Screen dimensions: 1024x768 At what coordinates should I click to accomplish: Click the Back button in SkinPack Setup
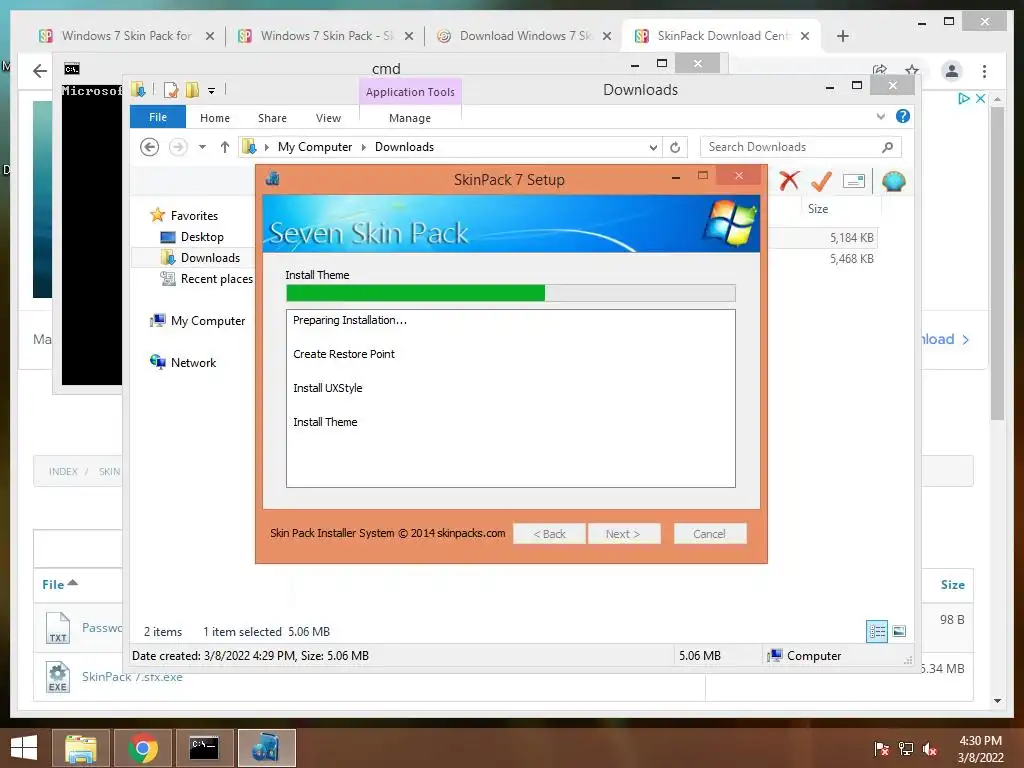point(550,534)
